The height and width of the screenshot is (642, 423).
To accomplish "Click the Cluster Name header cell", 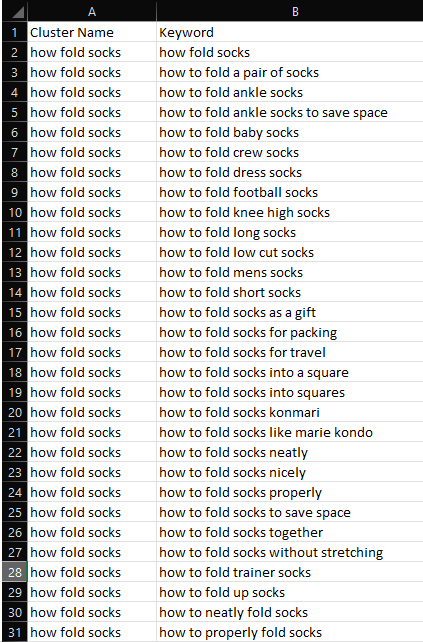I will (92, 32).
